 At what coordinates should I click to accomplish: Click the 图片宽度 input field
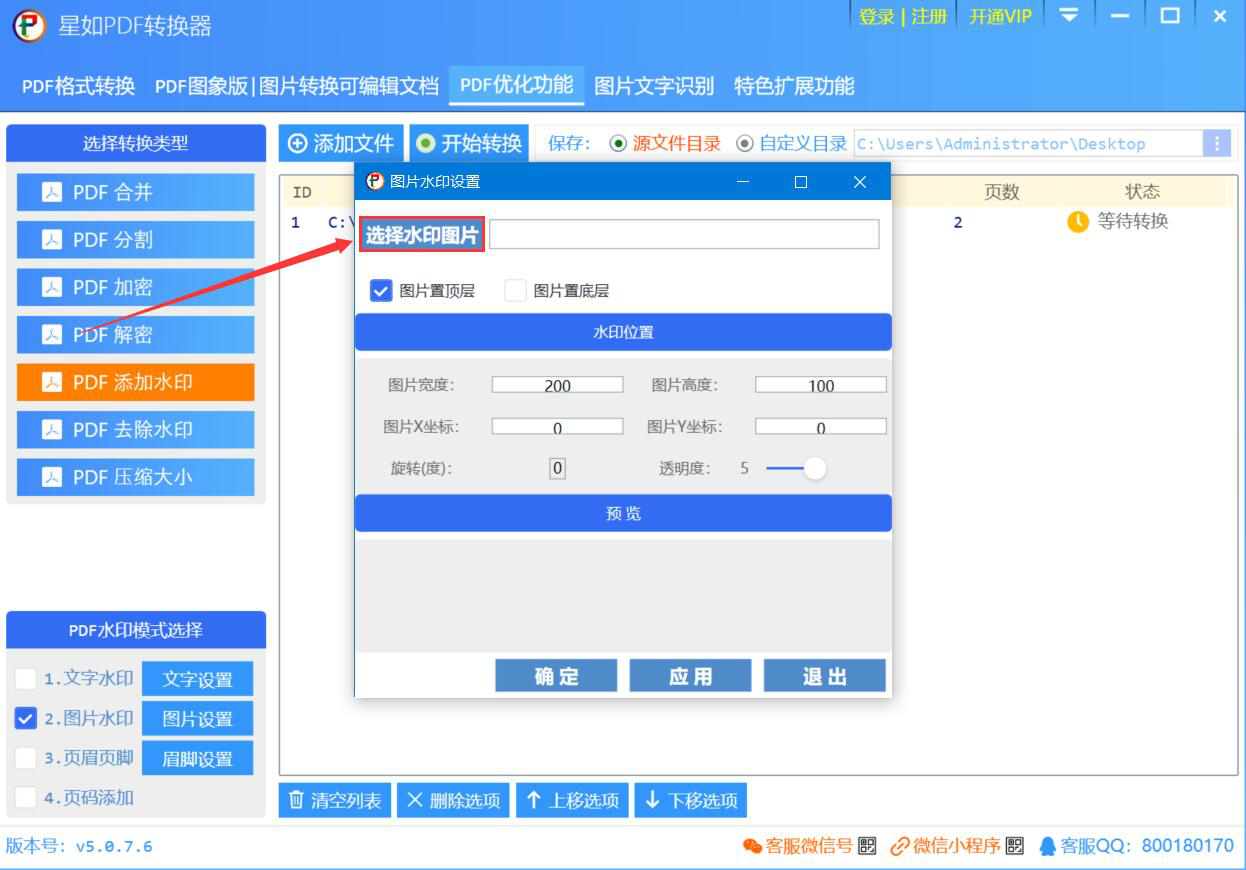coord(557,385)
